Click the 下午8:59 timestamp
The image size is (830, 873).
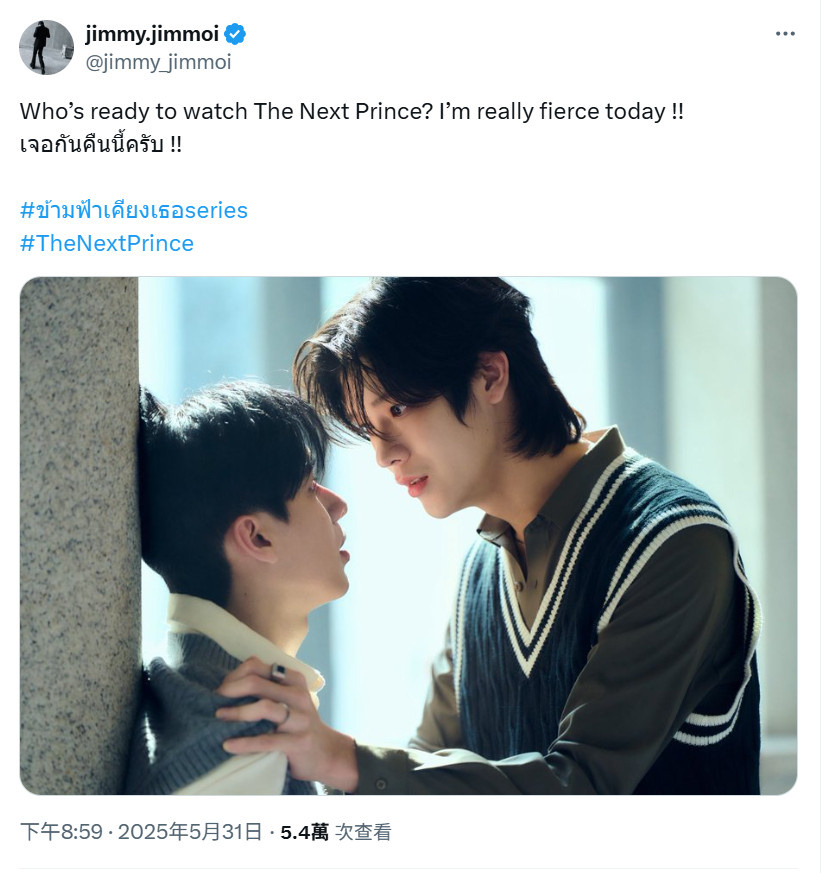pyautogui.click(x=62, y=832)
